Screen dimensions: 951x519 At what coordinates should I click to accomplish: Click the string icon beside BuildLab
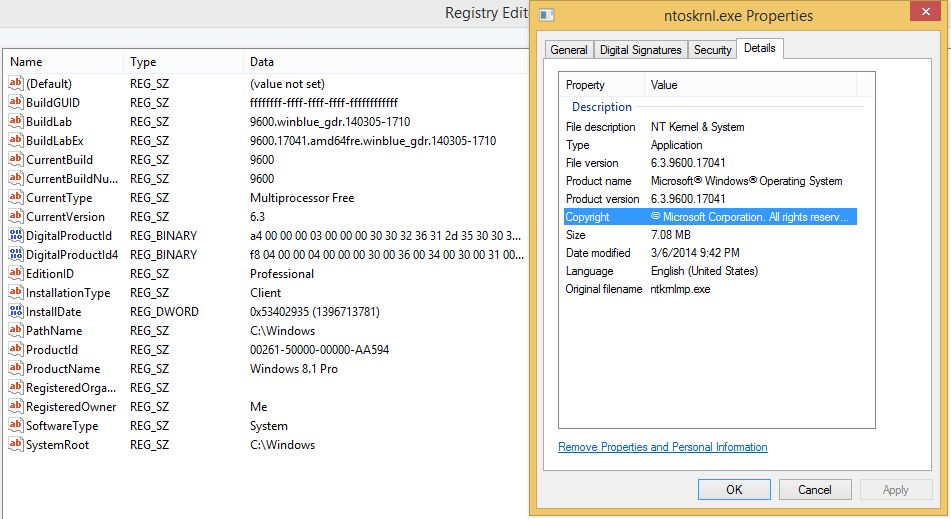[x=16, y=121]
